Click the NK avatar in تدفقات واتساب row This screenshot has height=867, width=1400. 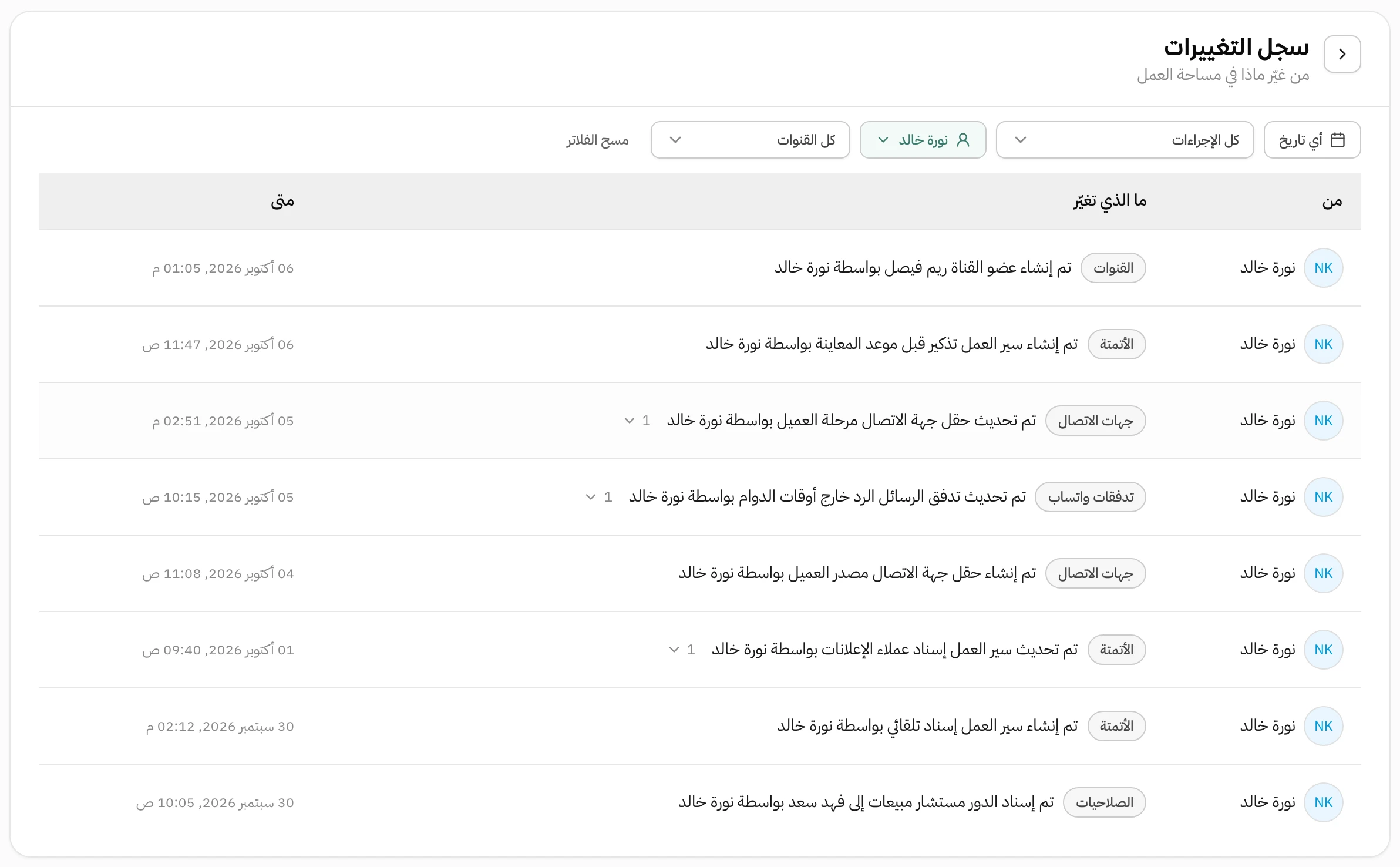(x=1323, y=497)
